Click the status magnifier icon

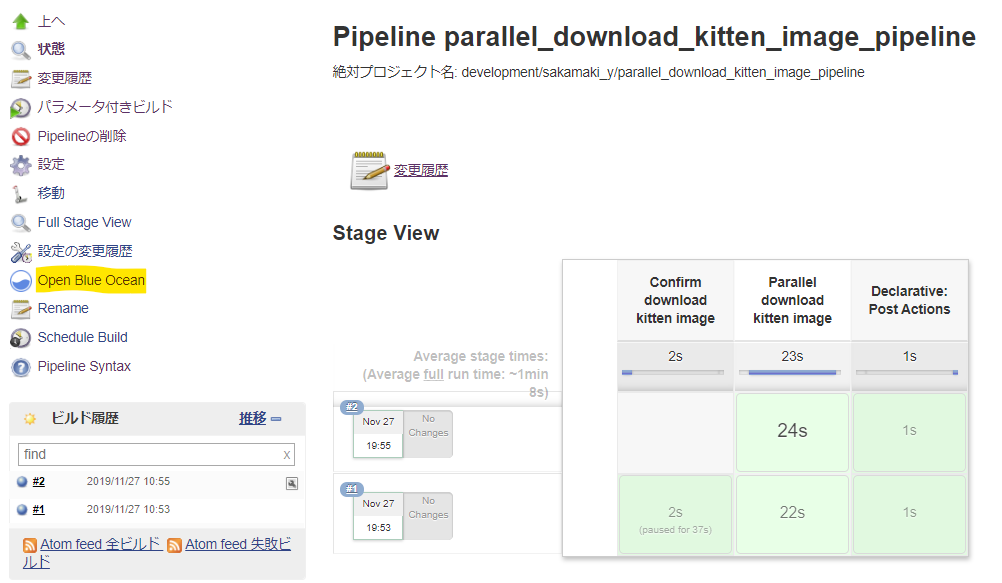click(x=20, y=49)
